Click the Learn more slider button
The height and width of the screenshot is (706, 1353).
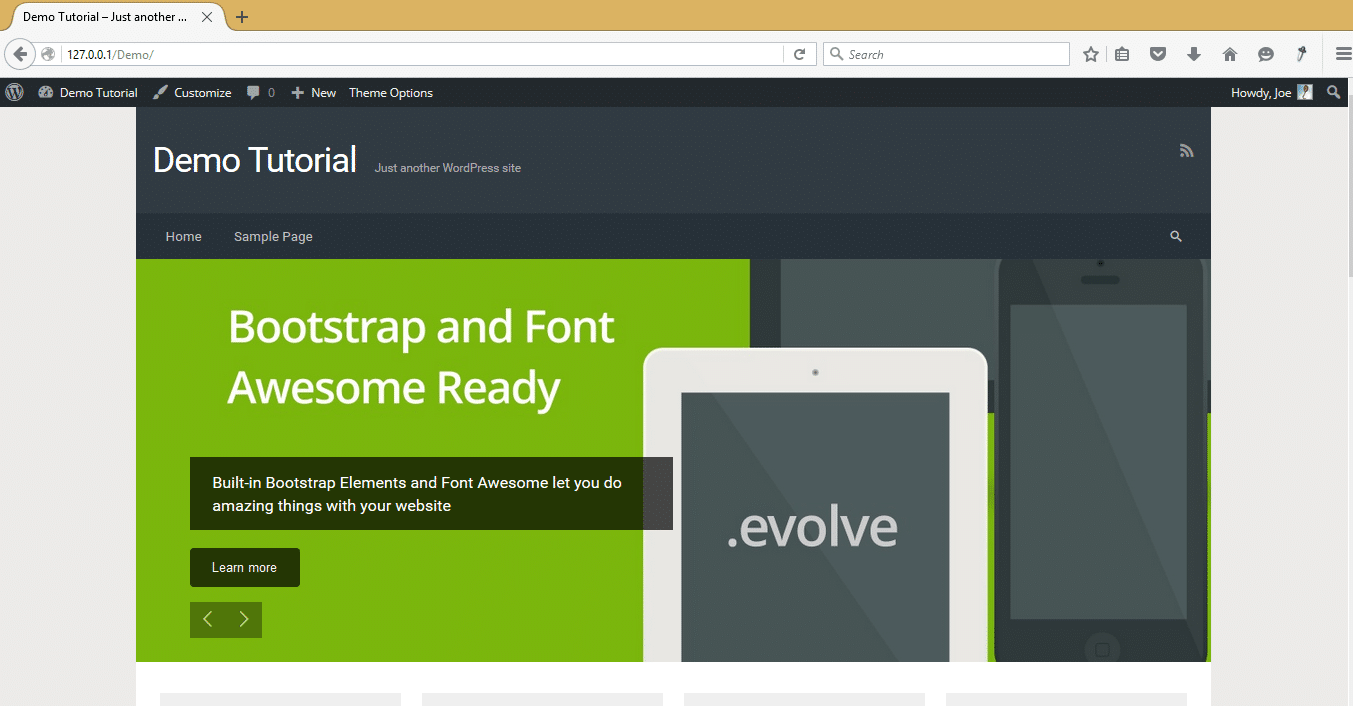click(x=245, y=567)
